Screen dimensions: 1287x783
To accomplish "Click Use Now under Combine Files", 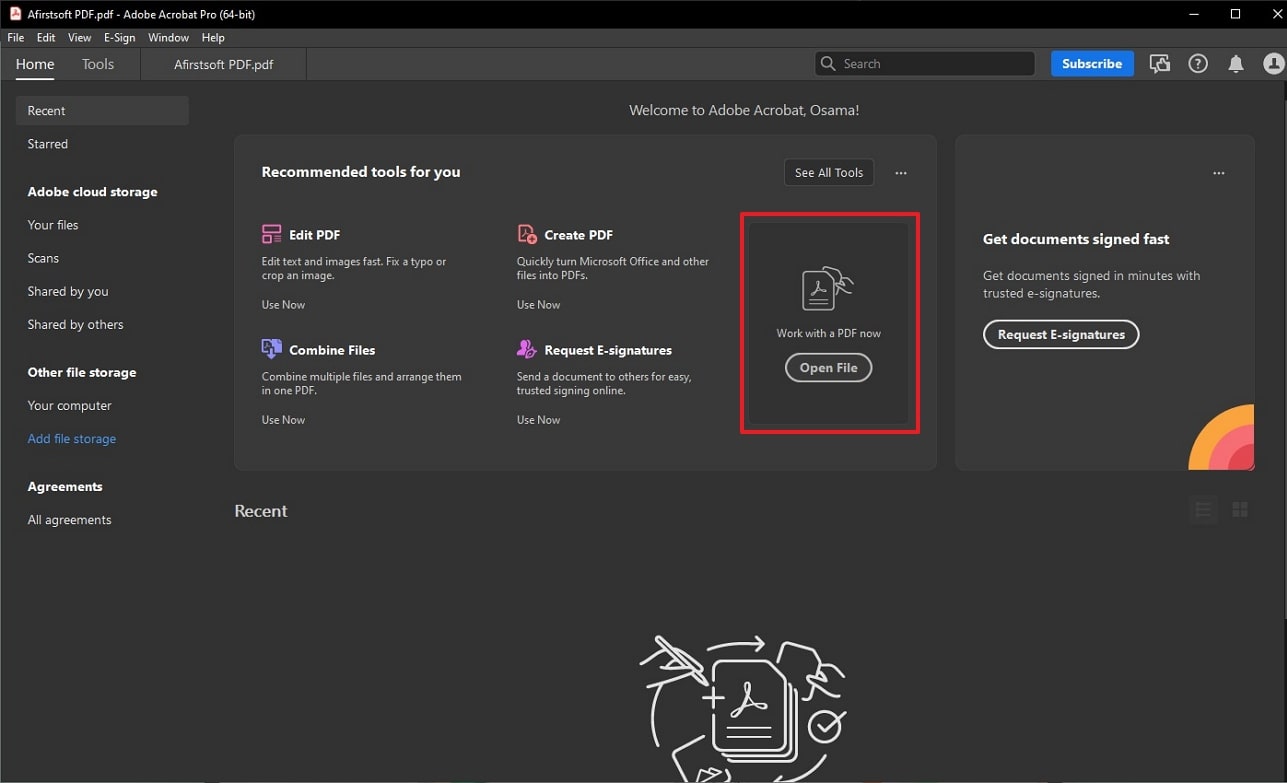I will click(283, 420).
